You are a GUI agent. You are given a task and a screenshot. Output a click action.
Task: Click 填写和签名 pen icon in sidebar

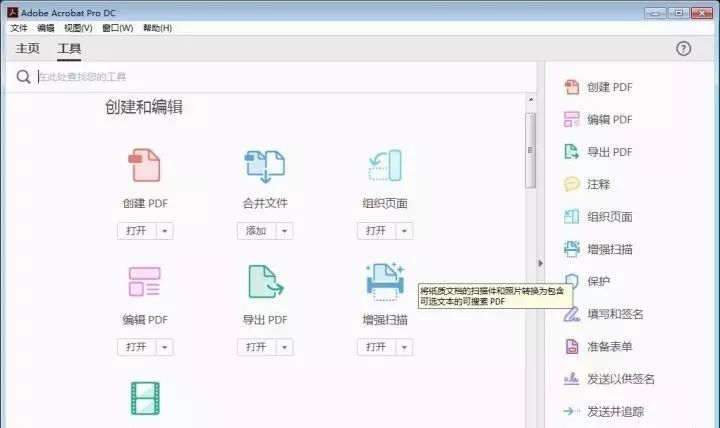[572, 314]
